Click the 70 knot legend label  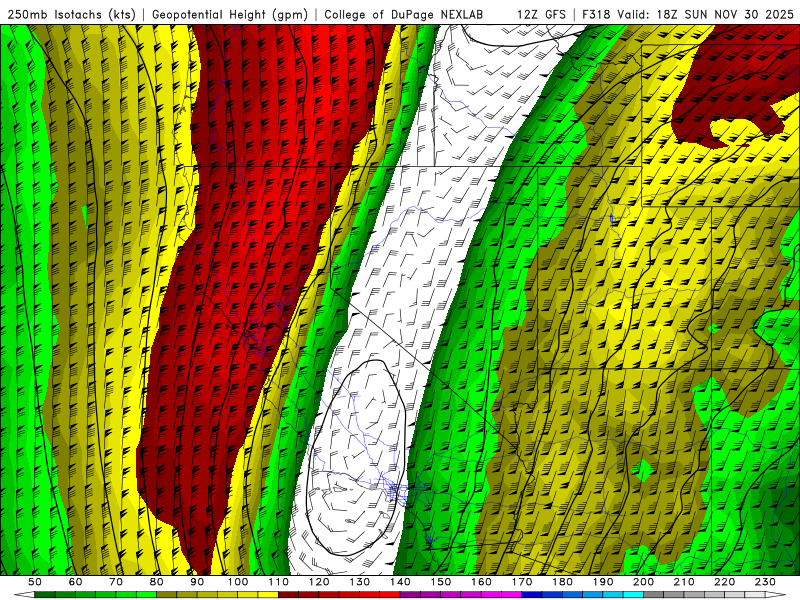(116, 582)
